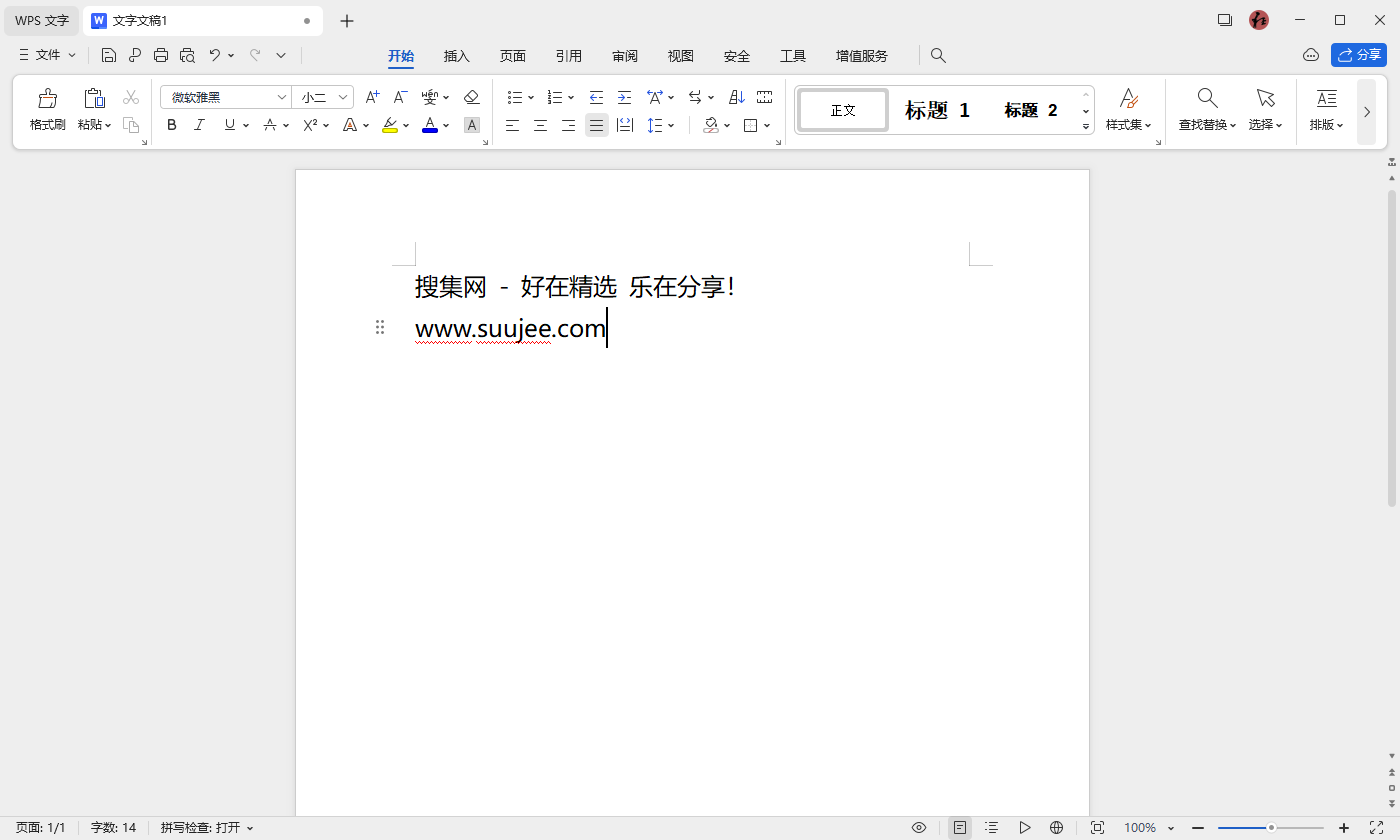Expand the numbered list dropdown arrow
The image size is (1400, 840).
(571, 97)
